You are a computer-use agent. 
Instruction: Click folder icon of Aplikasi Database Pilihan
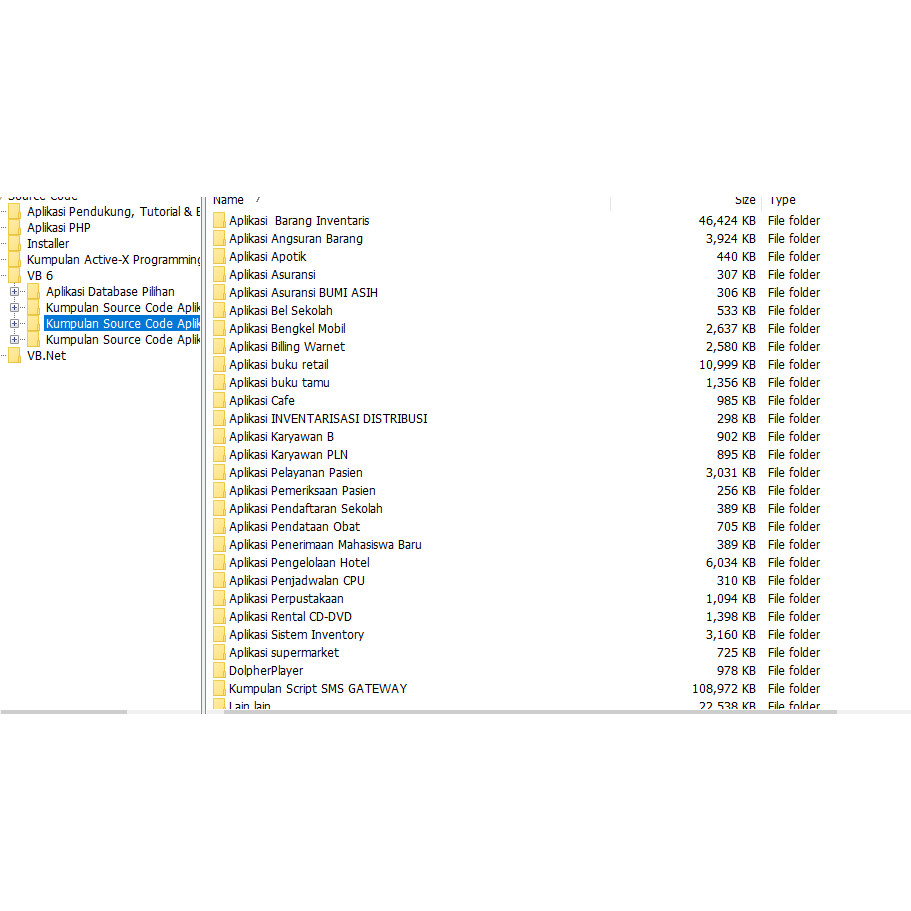tap(34, 291)
